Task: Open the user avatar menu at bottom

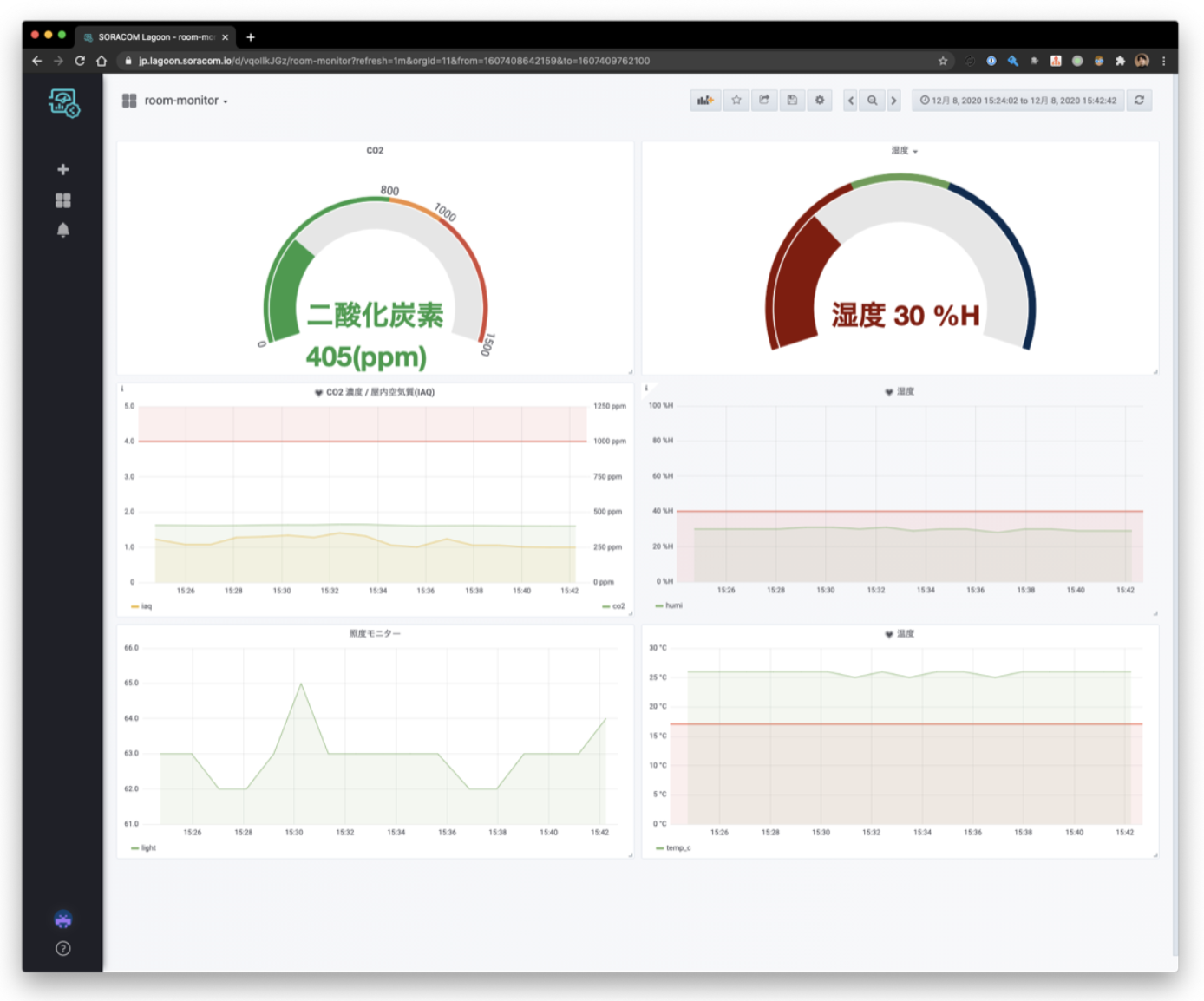Action: (62, 919)
